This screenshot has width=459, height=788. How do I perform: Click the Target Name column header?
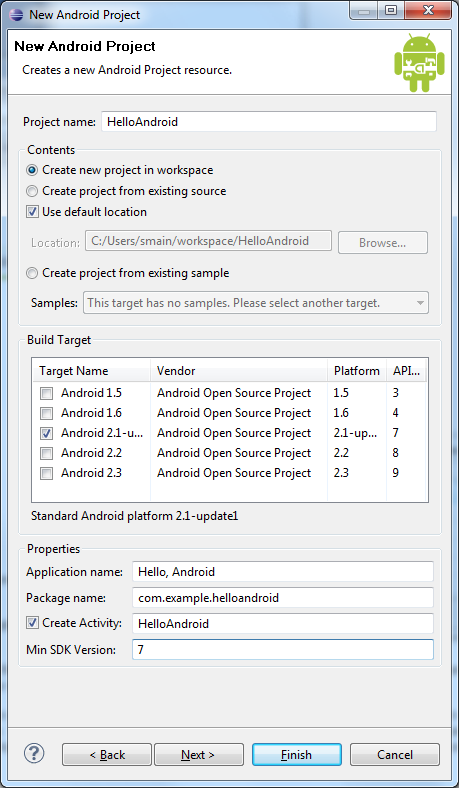91,371
